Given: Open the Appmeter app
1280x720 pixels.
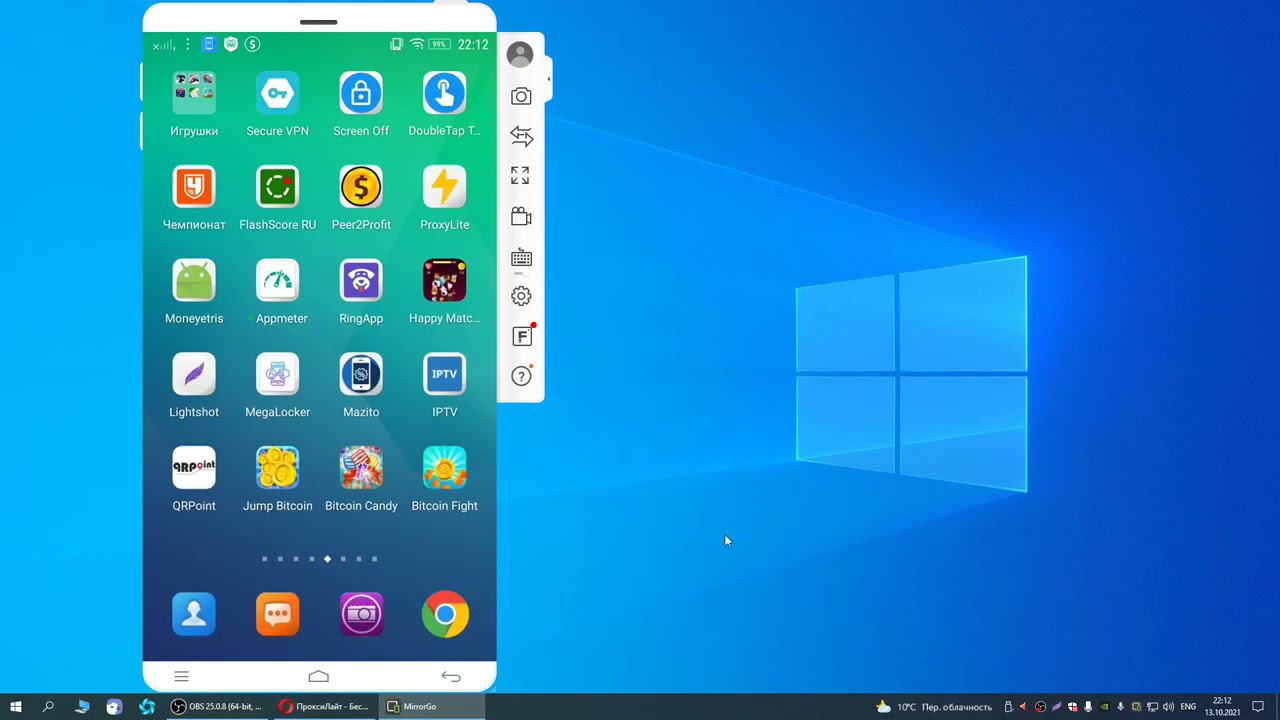Looking at the screenshot, I should click(277, 281).
